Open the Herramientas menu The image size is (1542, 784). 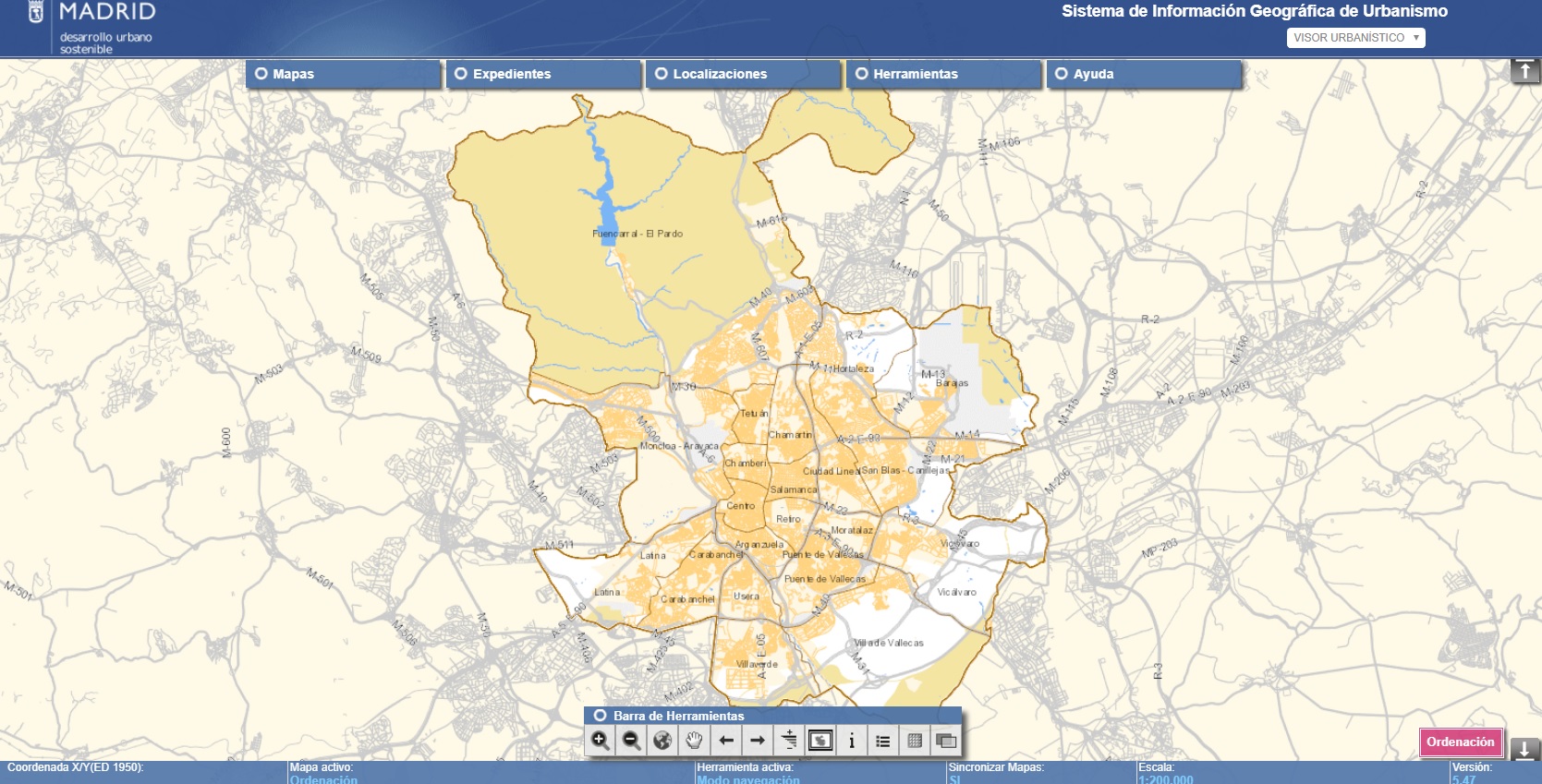[943, 74]
